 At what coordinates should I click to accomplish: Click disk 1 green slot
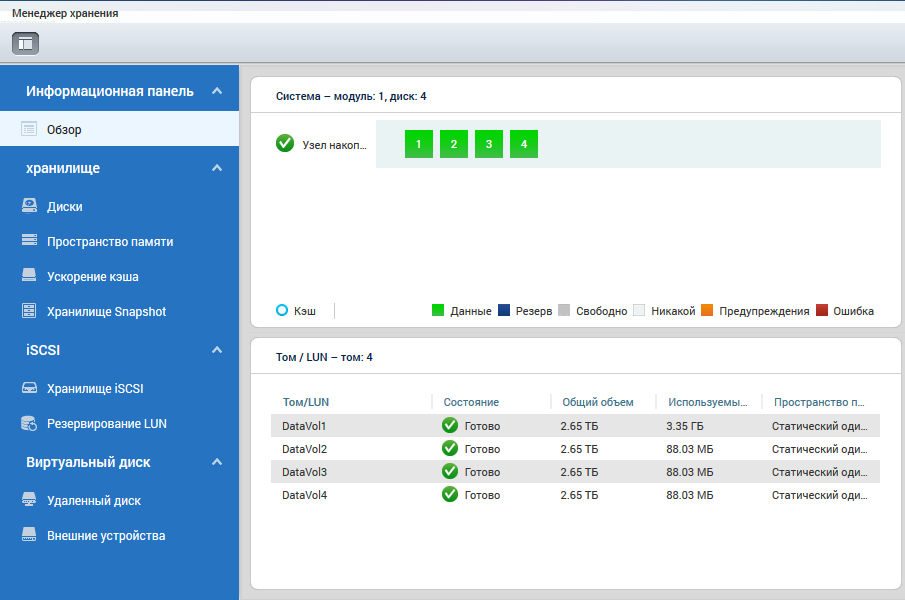(x=418, y=144)
